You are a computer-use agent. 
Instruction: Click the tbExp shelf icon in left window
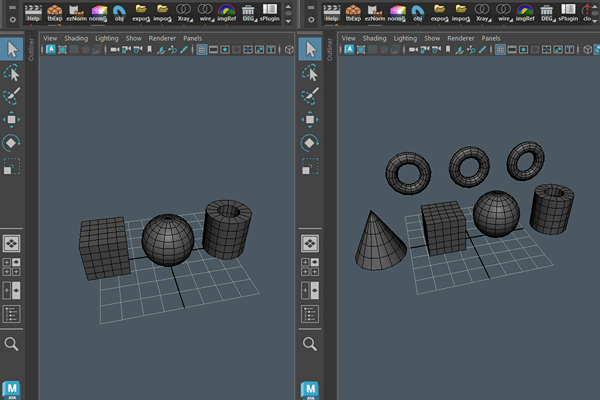tap(55, 12)
